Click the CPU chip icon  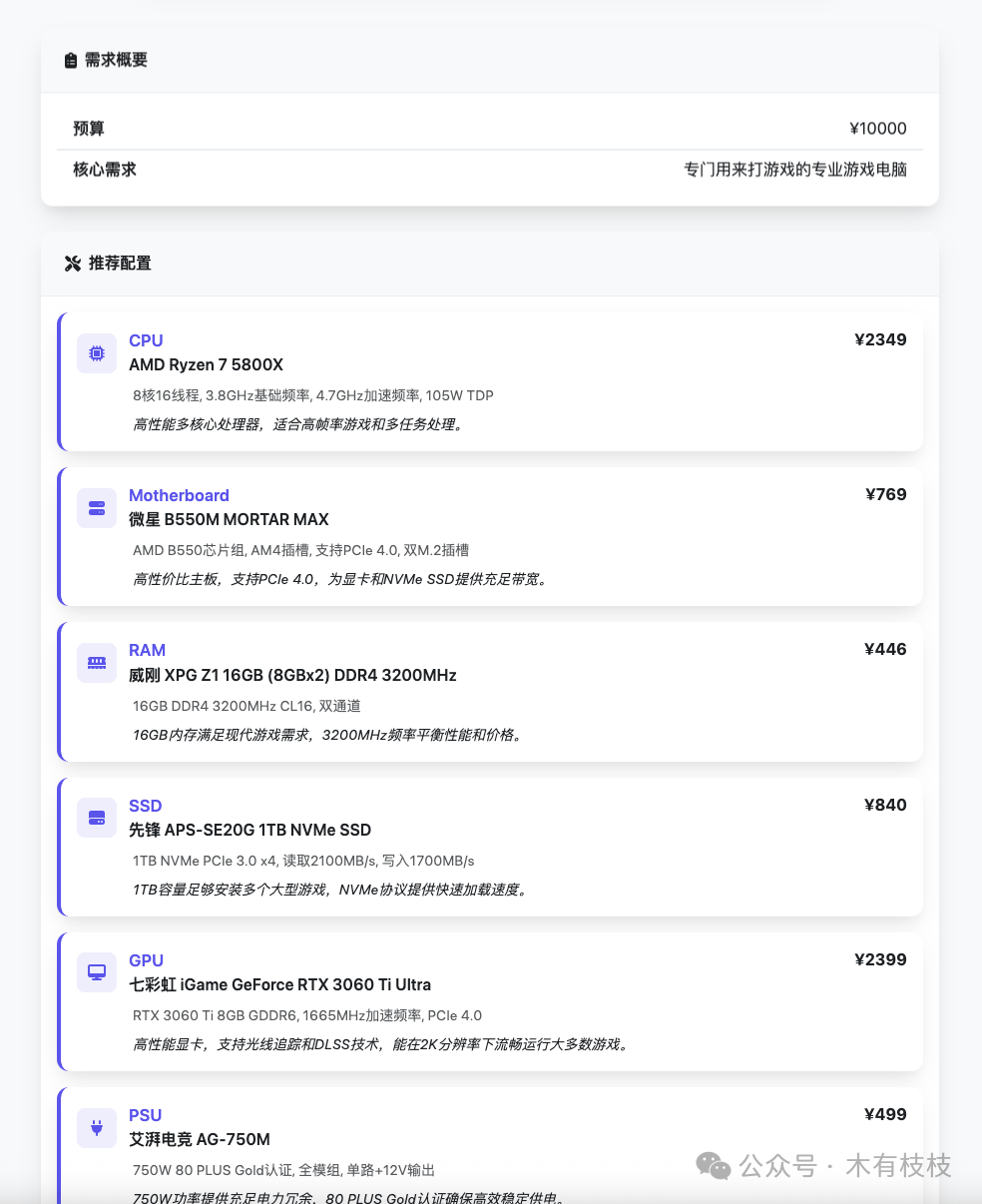pyautogui.click(x=97, y=353)
